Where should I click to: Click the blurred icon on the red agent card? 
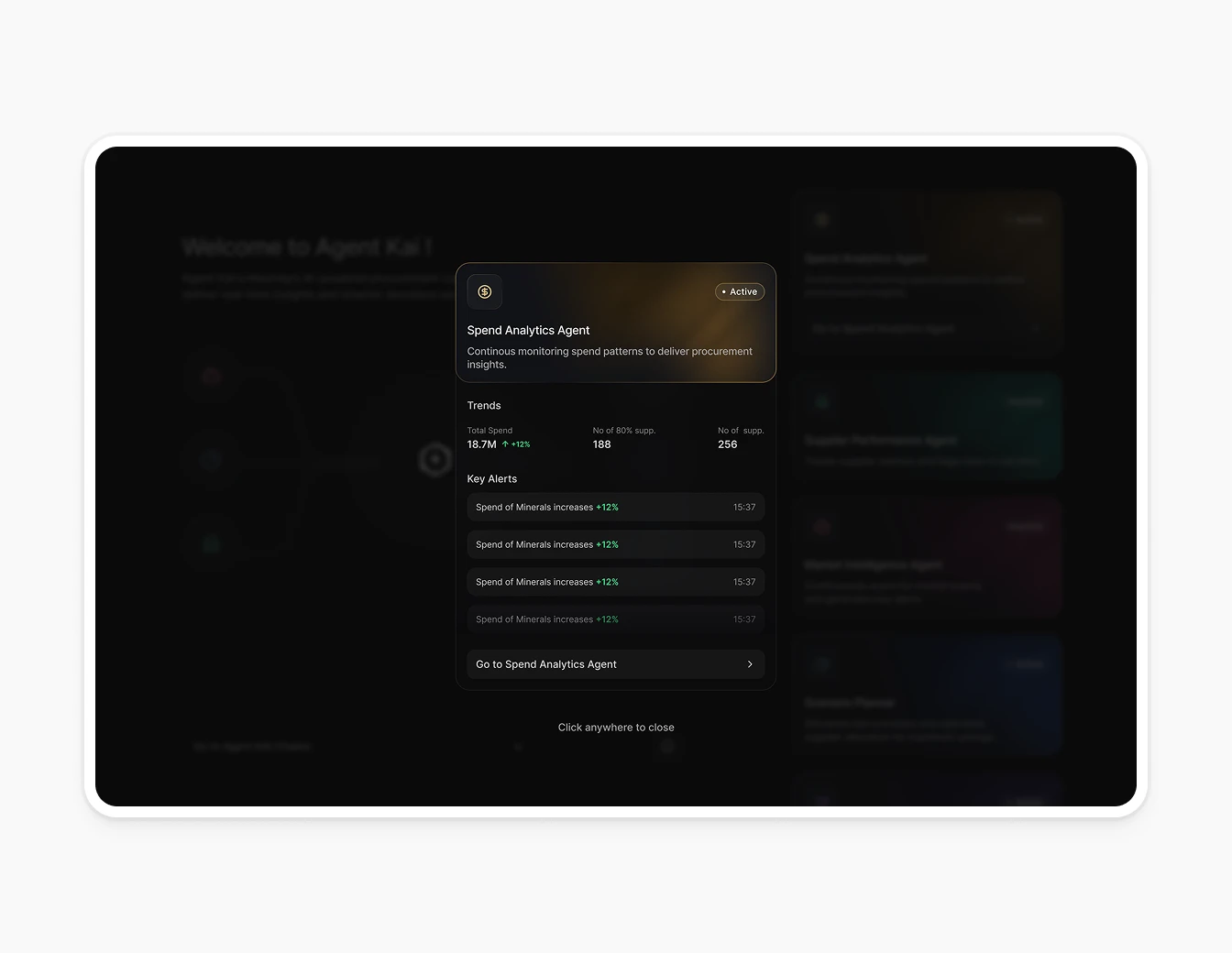[x=822, y=526]
